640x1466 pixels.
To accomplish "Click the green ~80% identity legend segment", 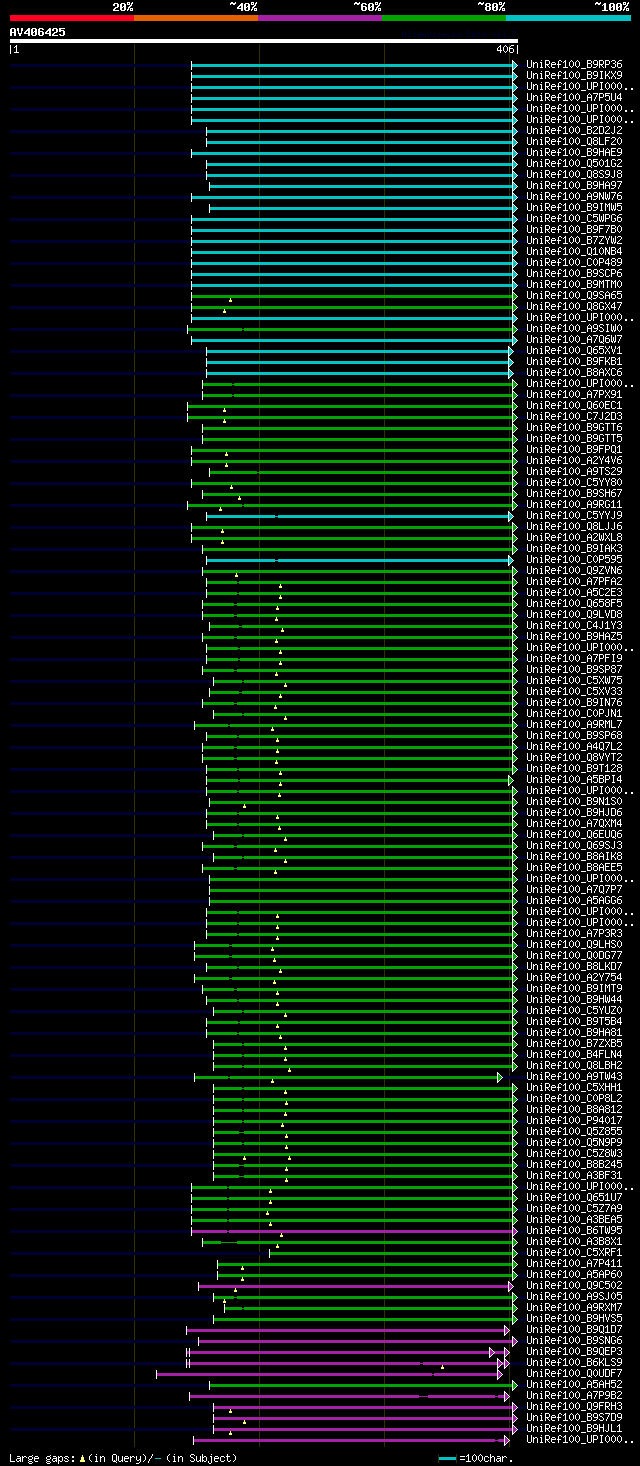I will 444,17.
